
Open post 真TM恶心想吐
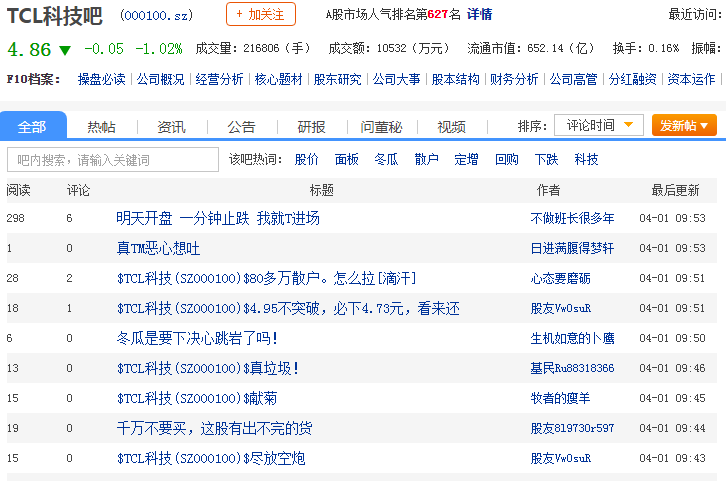pyautogui.click(x=158, y=248)
